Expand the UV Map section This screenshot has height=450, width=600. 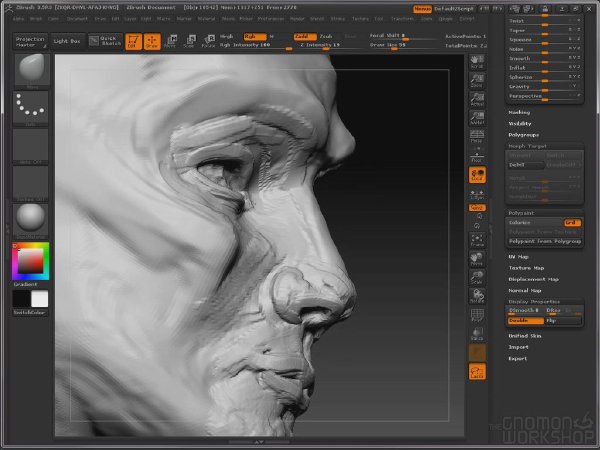point(518,257)
